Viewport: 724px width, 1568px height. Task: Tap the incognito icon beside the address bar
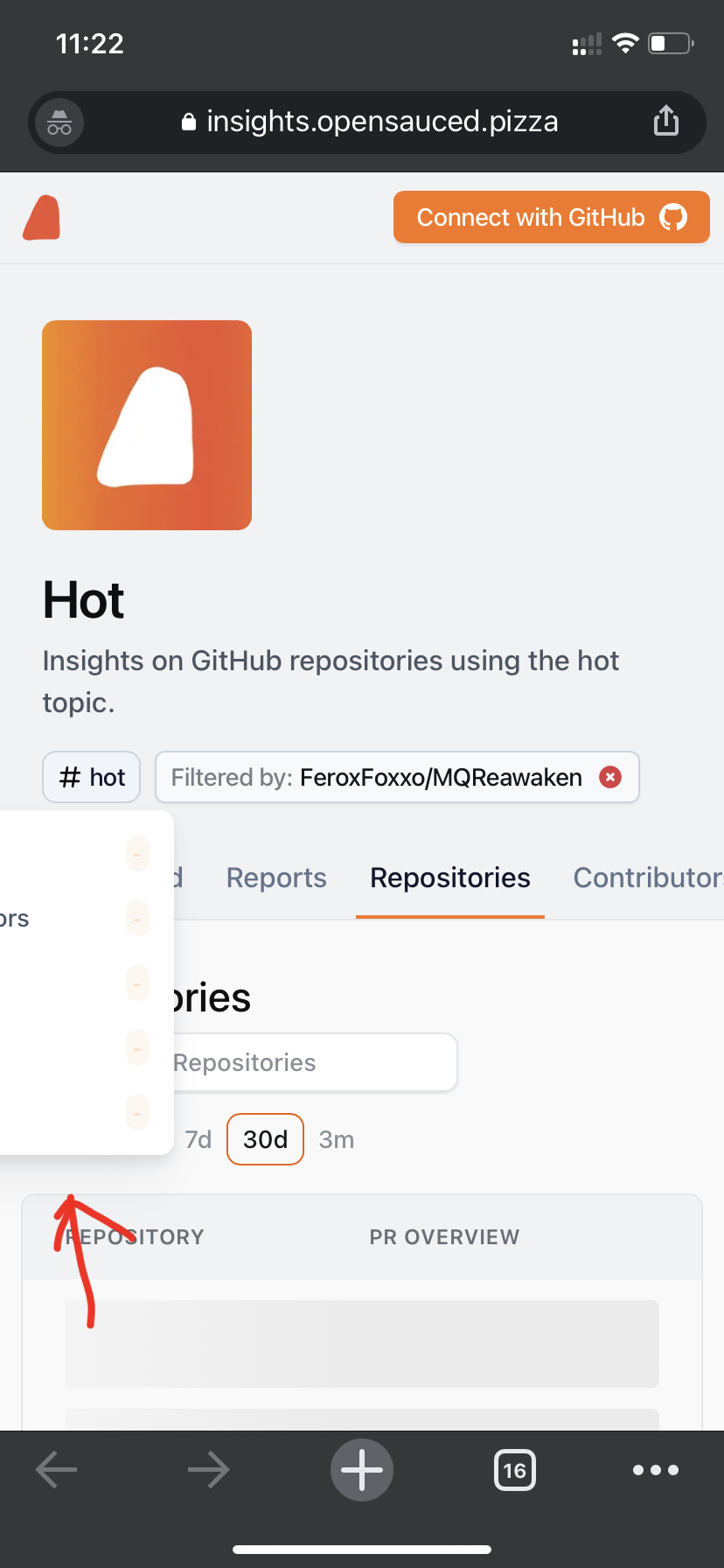tap(58, 122)
